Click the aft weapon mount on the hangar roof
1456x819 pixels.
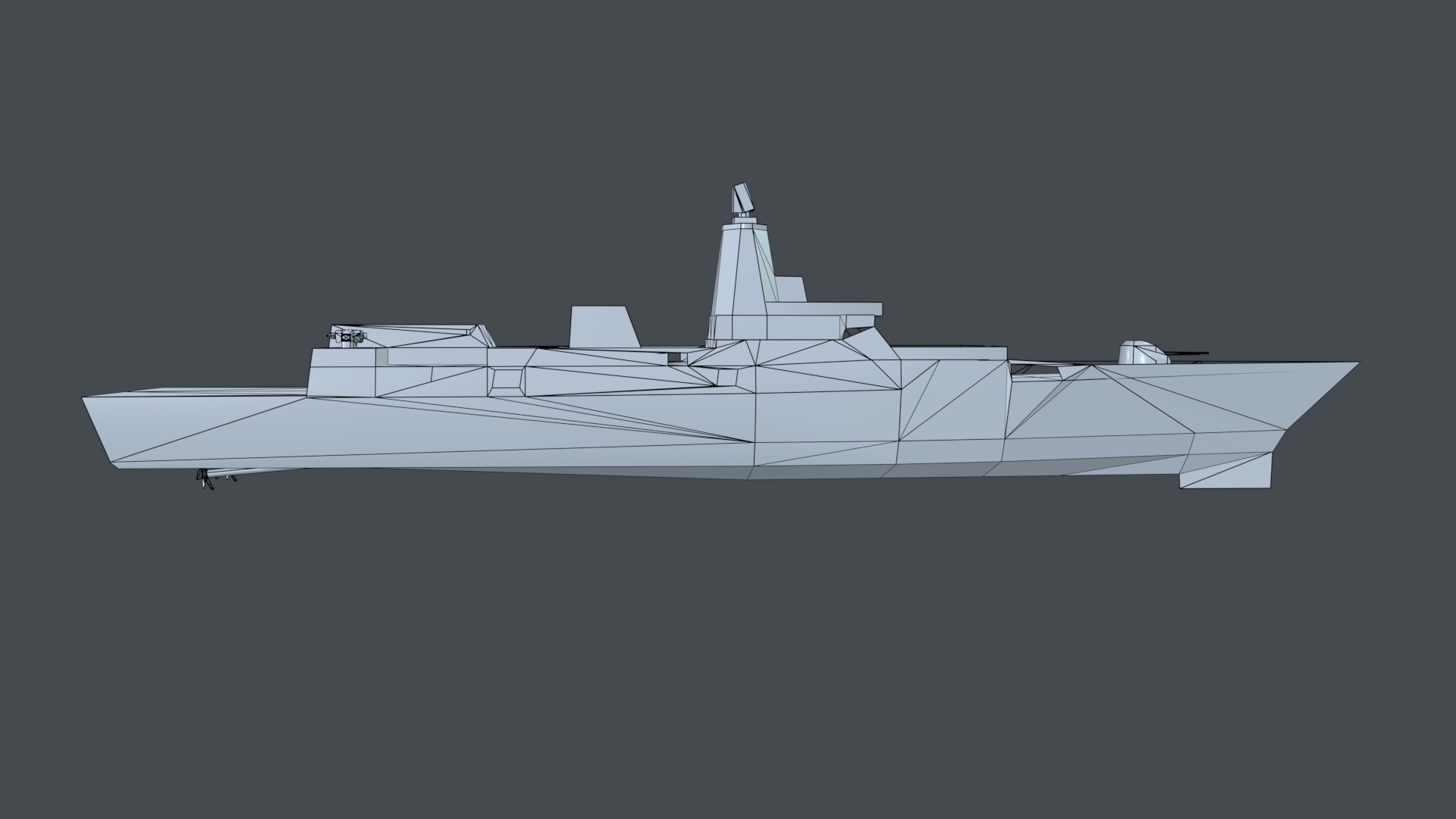click(x=348, y=337)
